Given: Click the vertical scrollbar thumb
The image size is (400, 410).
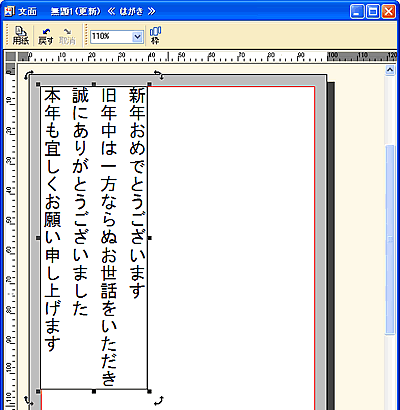Looking at the screenshot, I should (390, 240).
